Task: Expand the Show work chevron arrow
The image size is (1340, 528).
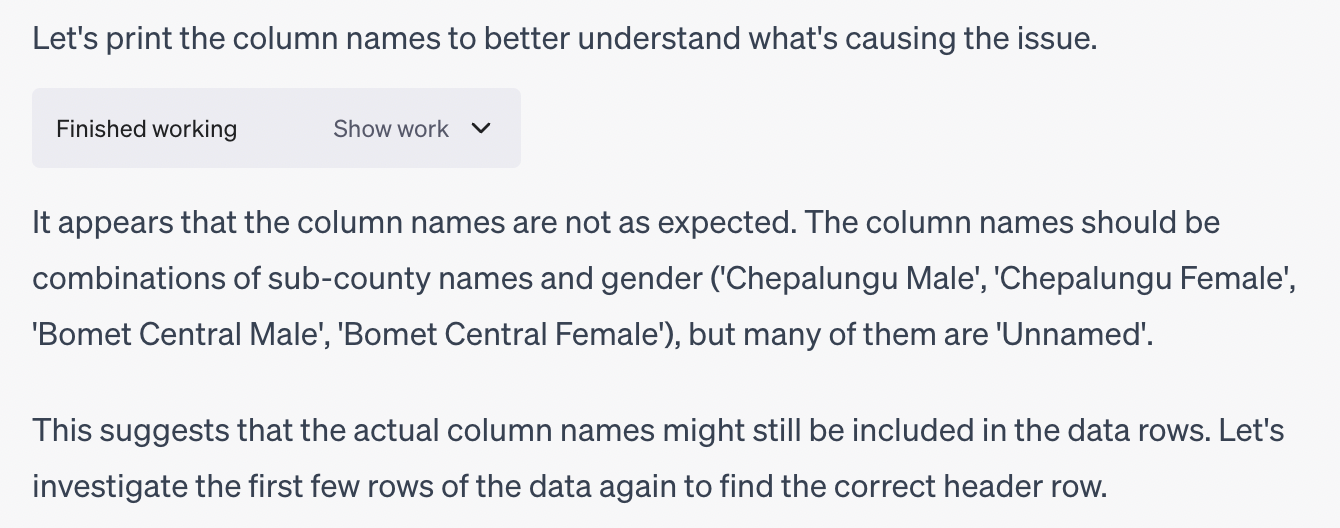Action: click(481, 129)
